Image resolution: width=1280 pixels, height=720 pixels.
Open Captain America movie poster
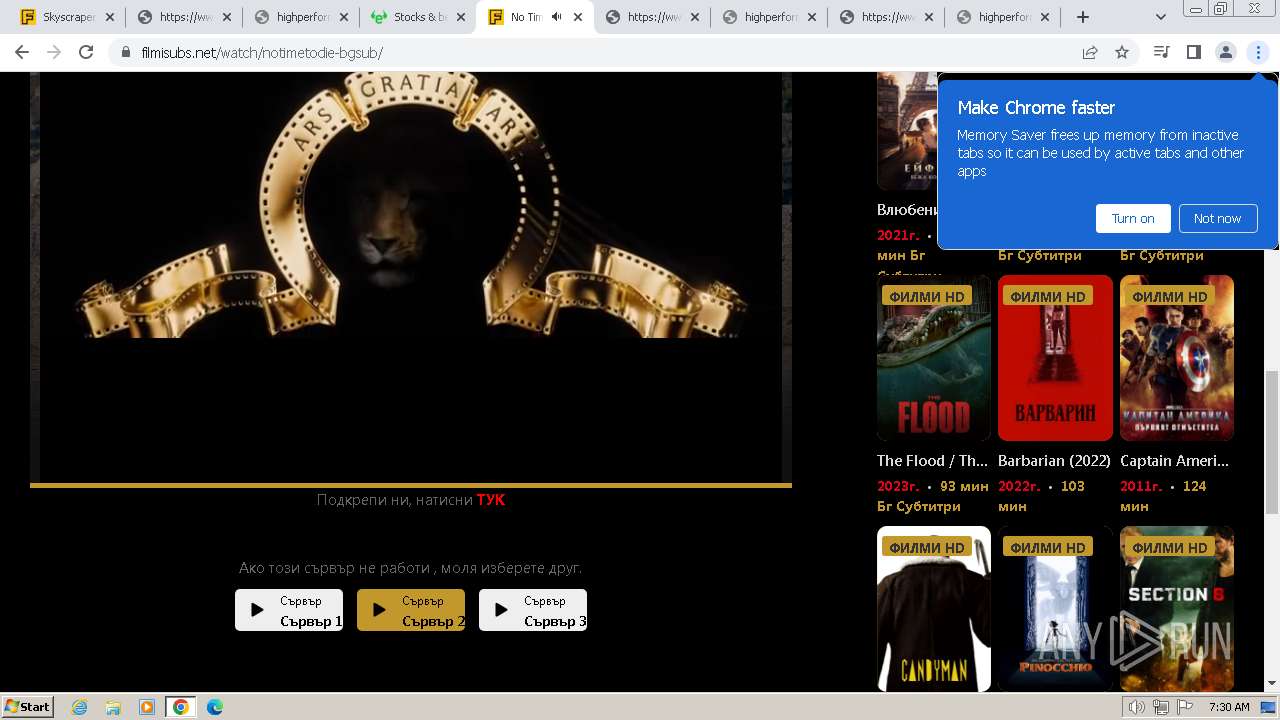pos(1177,358)
